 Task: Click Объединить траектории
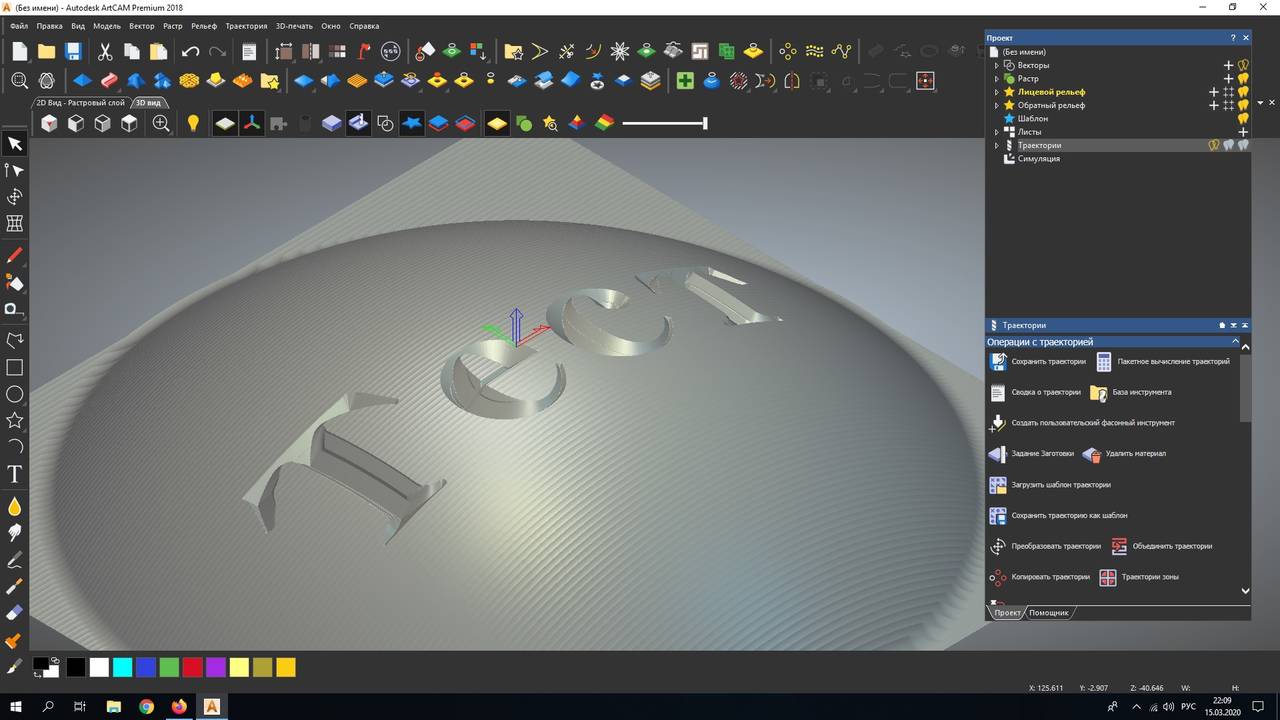tap(1161, 546)
